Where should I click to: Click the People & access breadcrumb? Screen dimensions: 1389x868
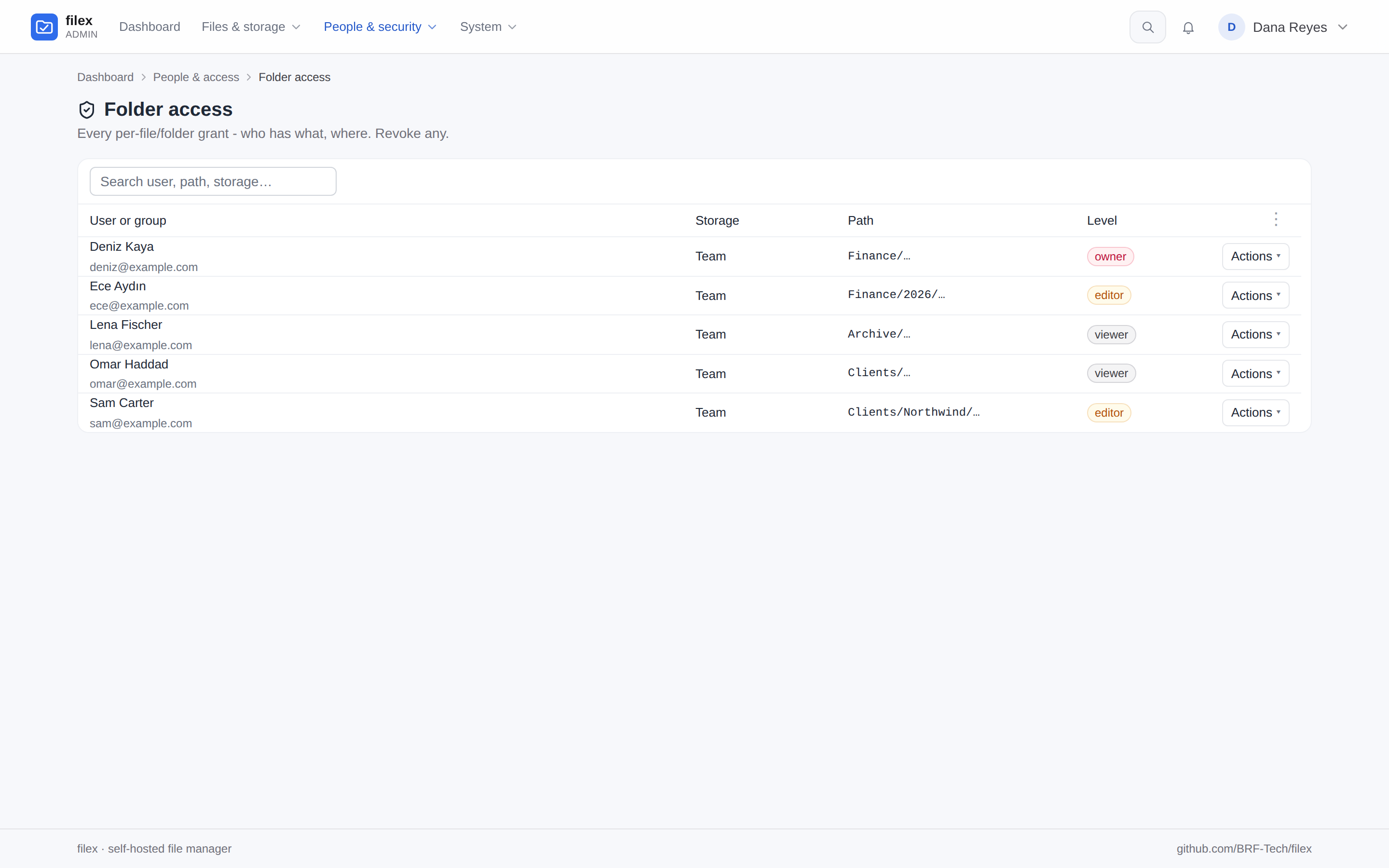196,77
